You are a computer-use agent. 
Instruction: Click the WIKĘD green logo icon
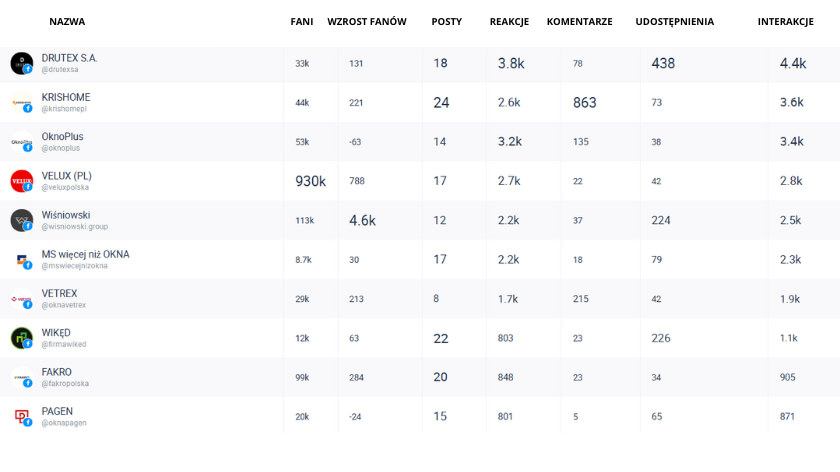(x=21, y=338)
